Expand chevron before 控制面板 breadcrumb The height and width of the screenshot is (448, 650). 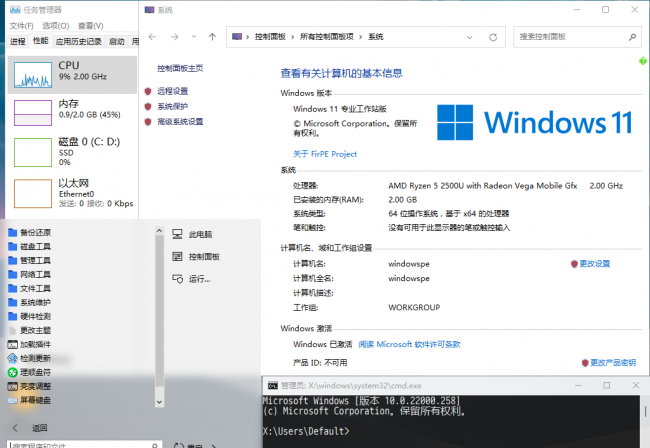(x=247, y=37)
